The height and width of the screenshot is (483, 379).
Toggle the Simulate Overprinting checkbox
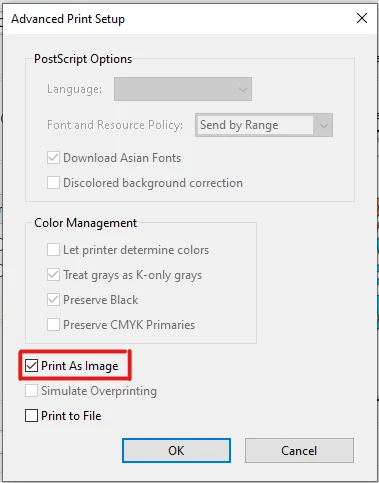pyautogui.click(x=31, y=391)
